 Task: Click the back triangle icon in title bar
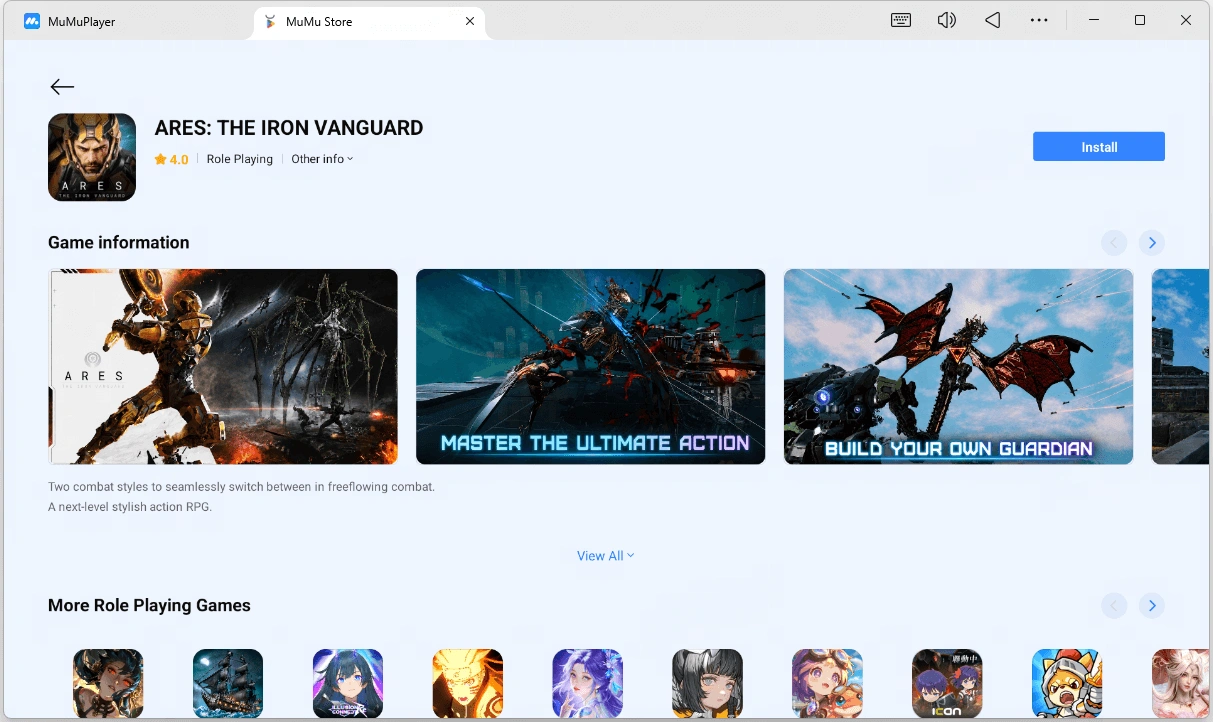pos(992,20)
